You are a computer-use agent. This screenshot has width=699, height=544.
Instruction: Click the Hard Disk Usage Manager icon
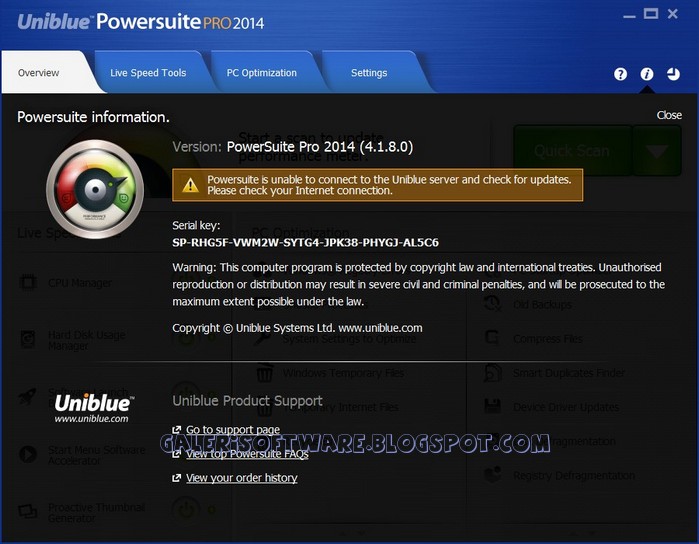[x=28, y=339]
